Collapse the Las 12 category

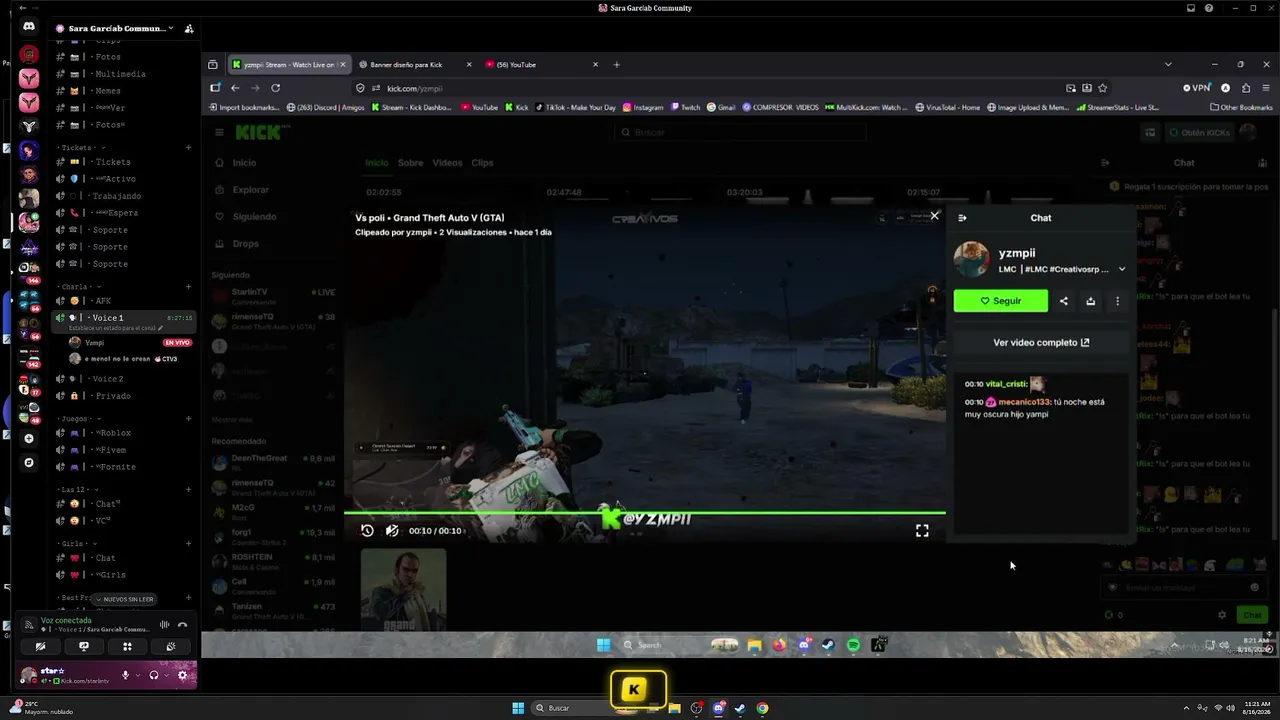tap(76, 490)
